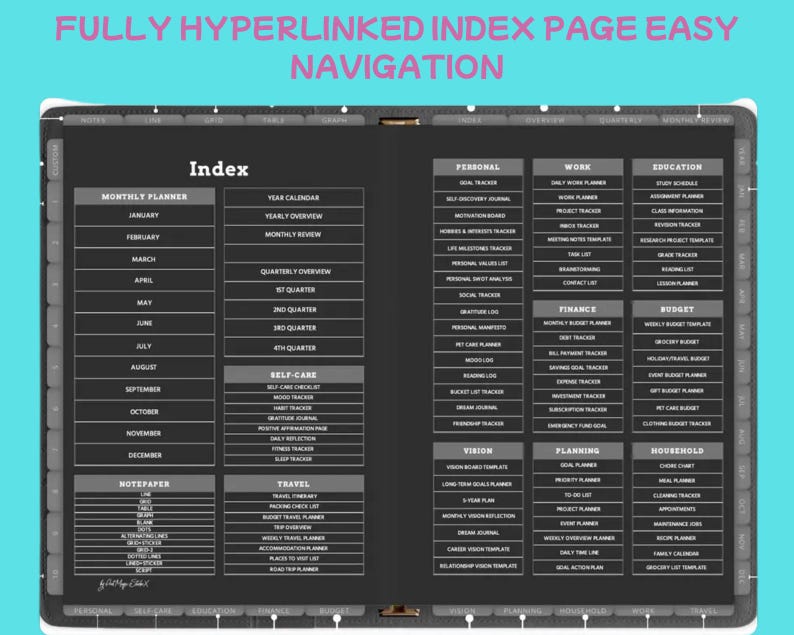794x635 pixels.
Task: Open the Quarterly Overview link
Action: (294, 271)
